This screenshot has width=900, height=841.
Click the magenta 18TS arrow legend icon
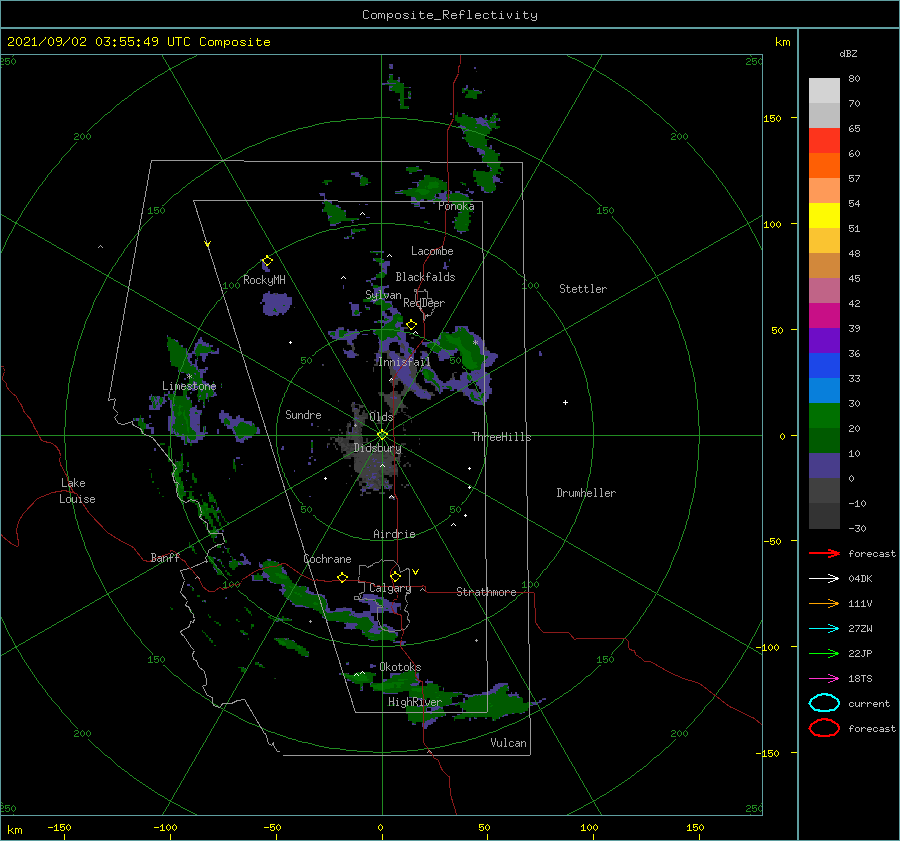[x=824, y=679]
